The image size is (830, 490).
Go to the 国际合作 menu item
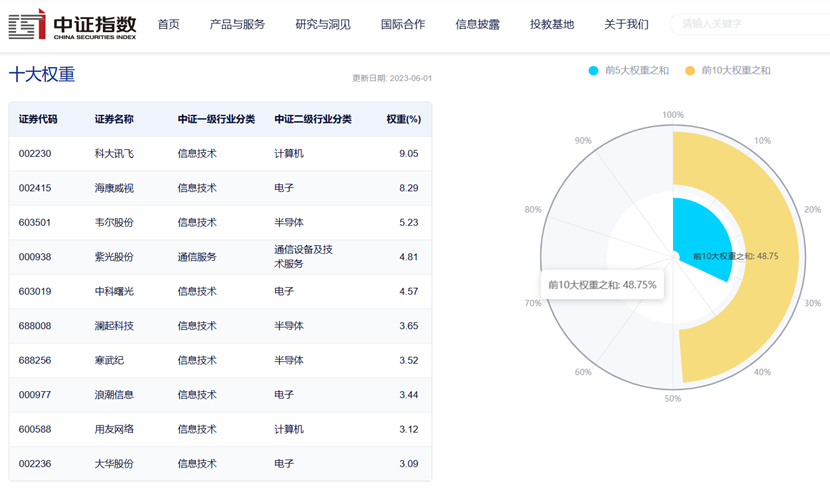(x=403, y=24)
